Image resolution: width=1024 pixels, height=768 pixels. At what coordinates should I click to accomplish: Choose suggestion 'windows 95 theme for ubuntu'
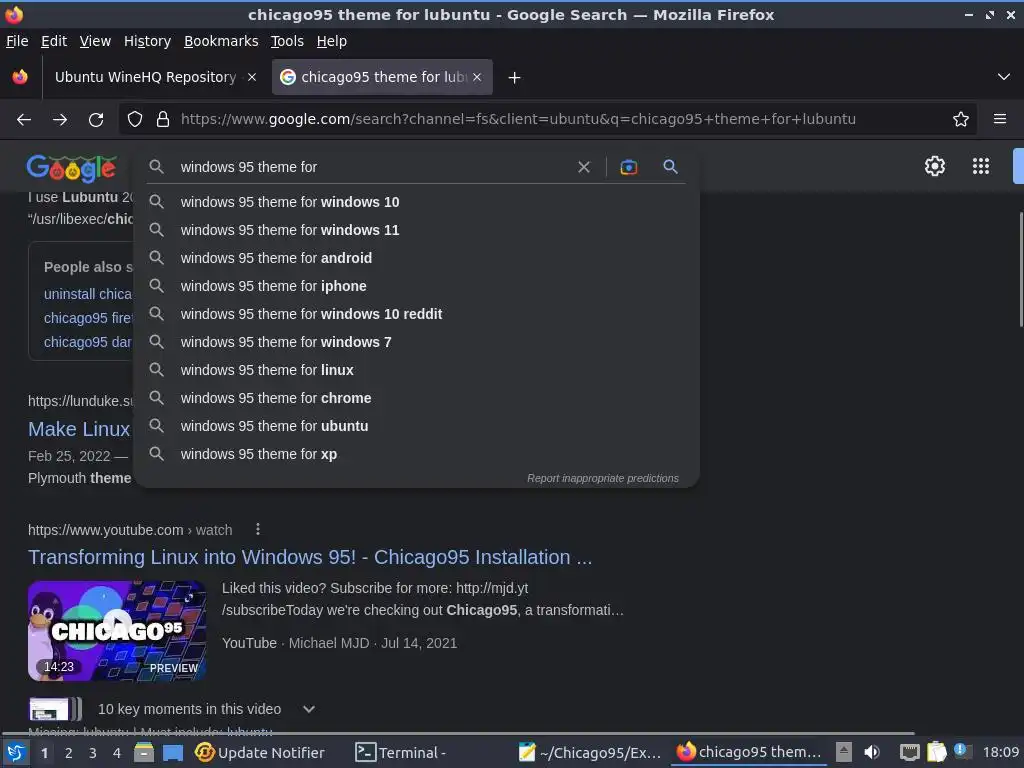[416, 426]
